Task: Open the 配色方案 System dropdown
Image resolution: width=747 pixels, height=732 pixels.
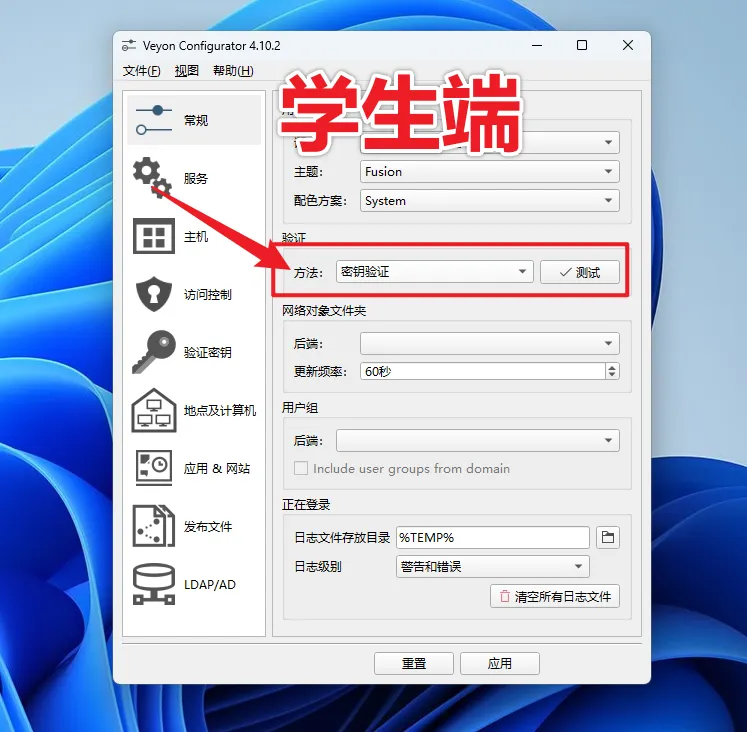Action: pos(490,201)
